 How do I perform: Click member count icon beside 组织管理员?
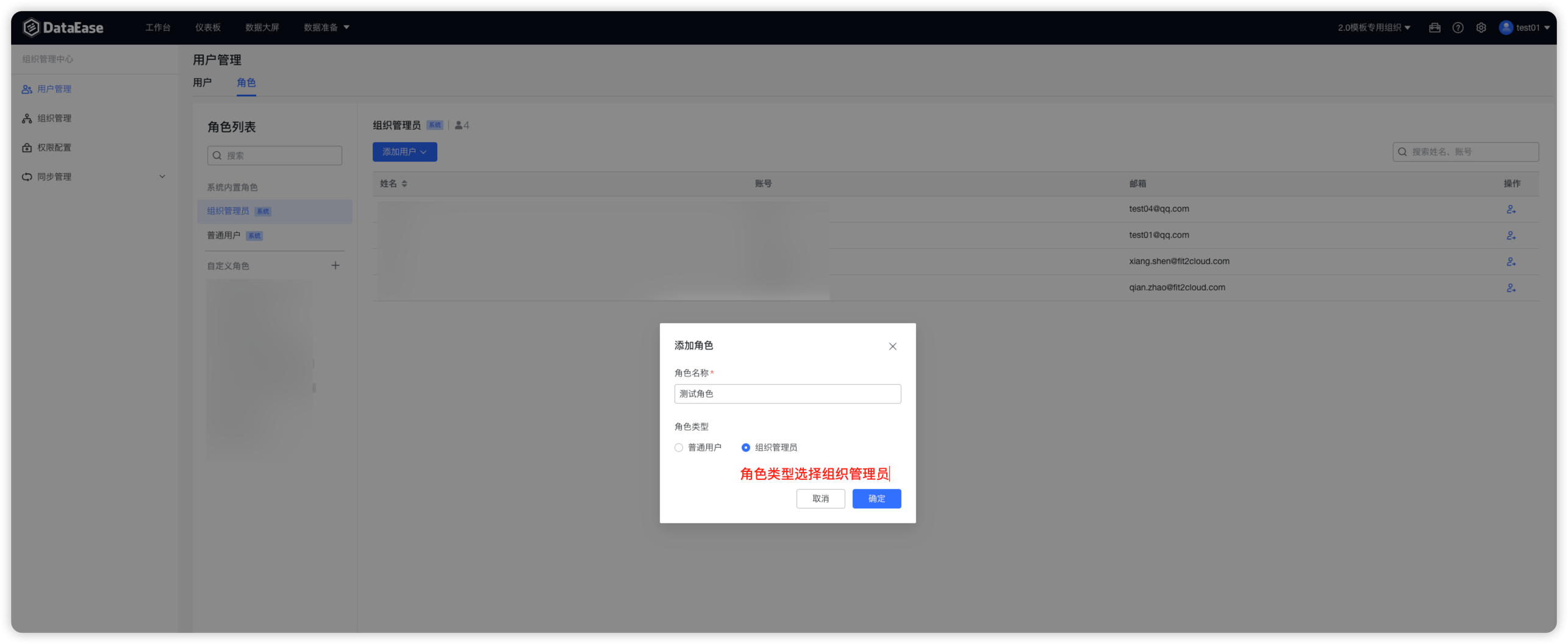point(459,126)
